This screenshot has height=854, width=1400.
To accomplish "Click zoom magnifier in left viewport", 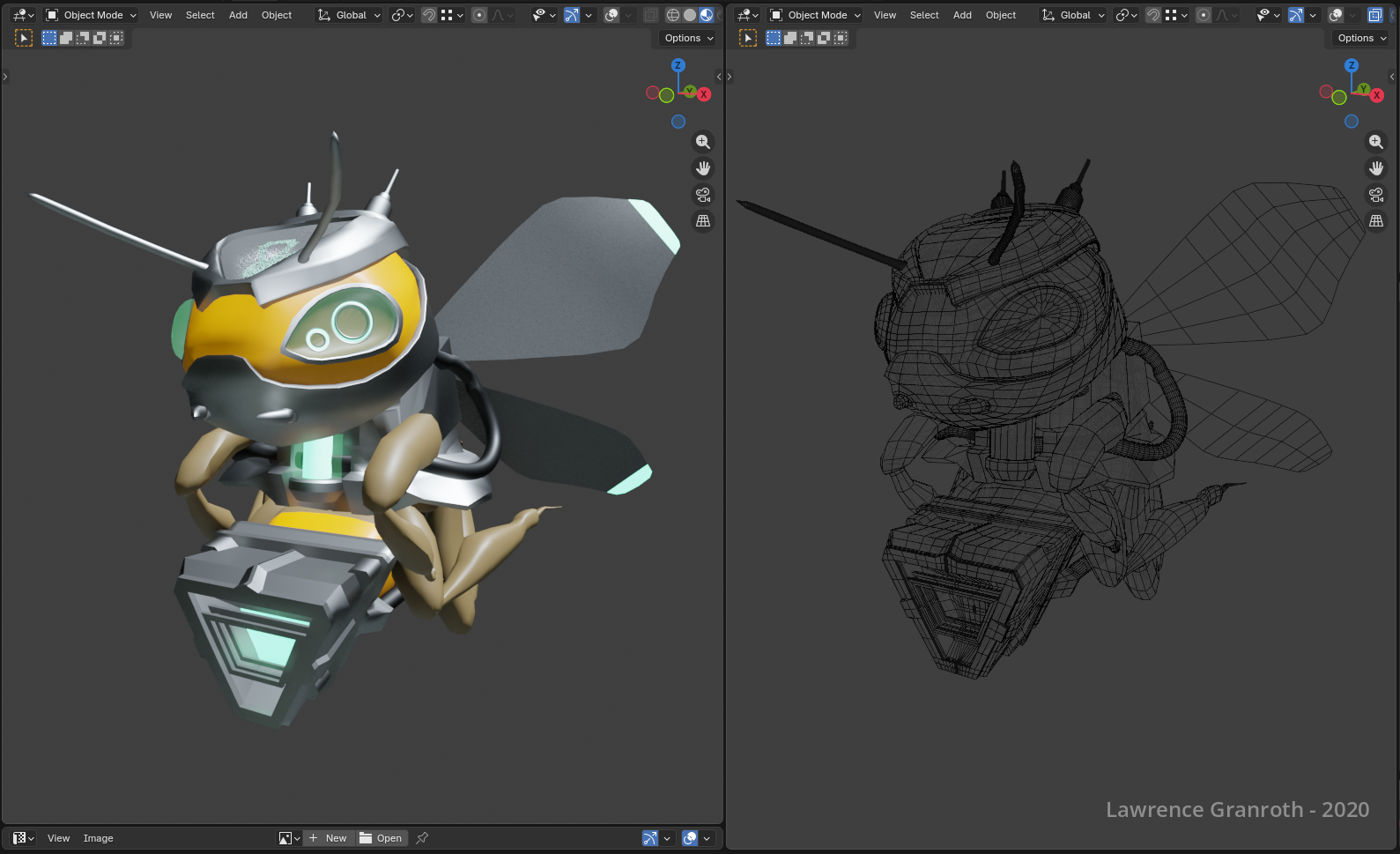I will click(702, 142).
